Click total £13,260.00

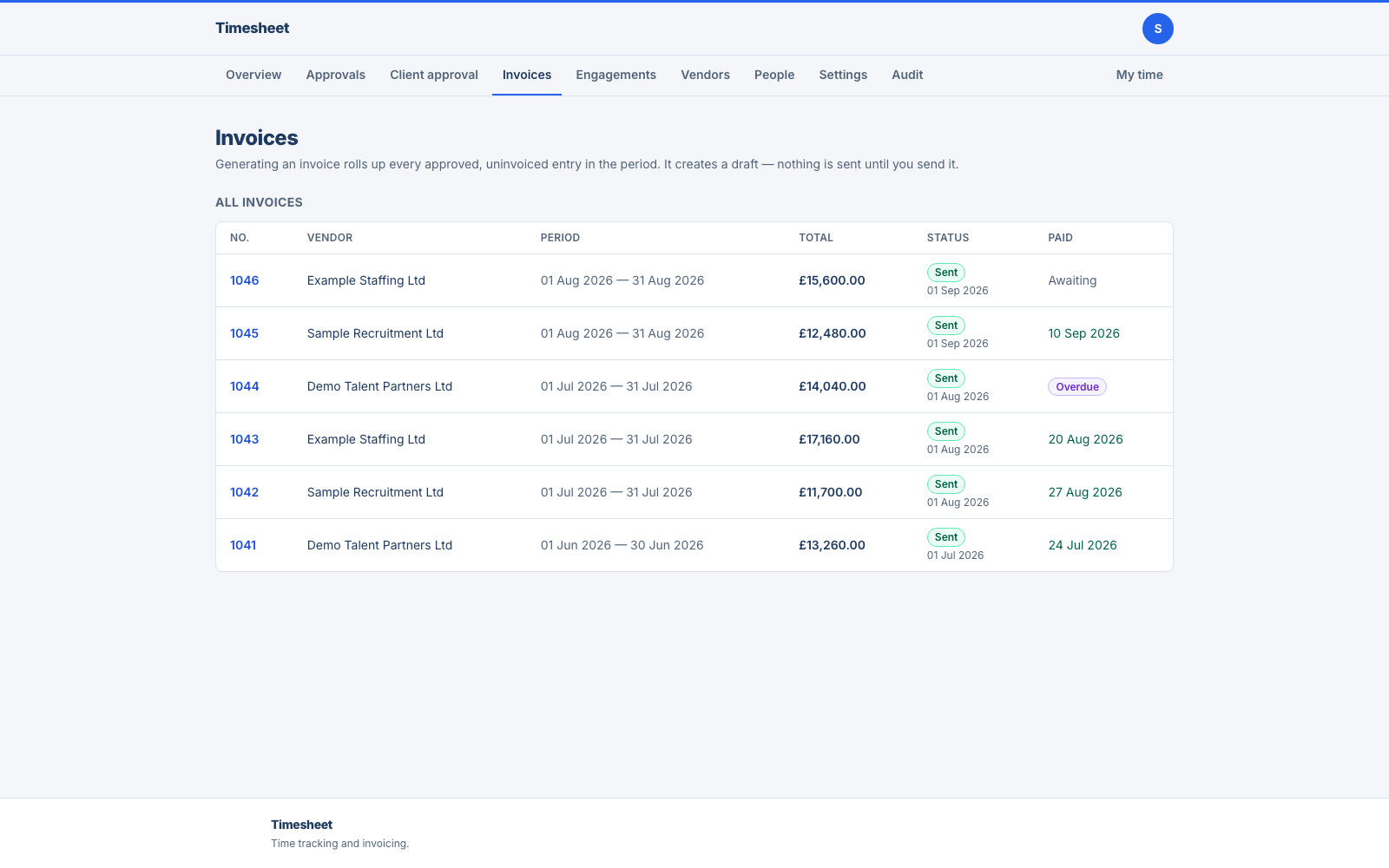[832, 545]
